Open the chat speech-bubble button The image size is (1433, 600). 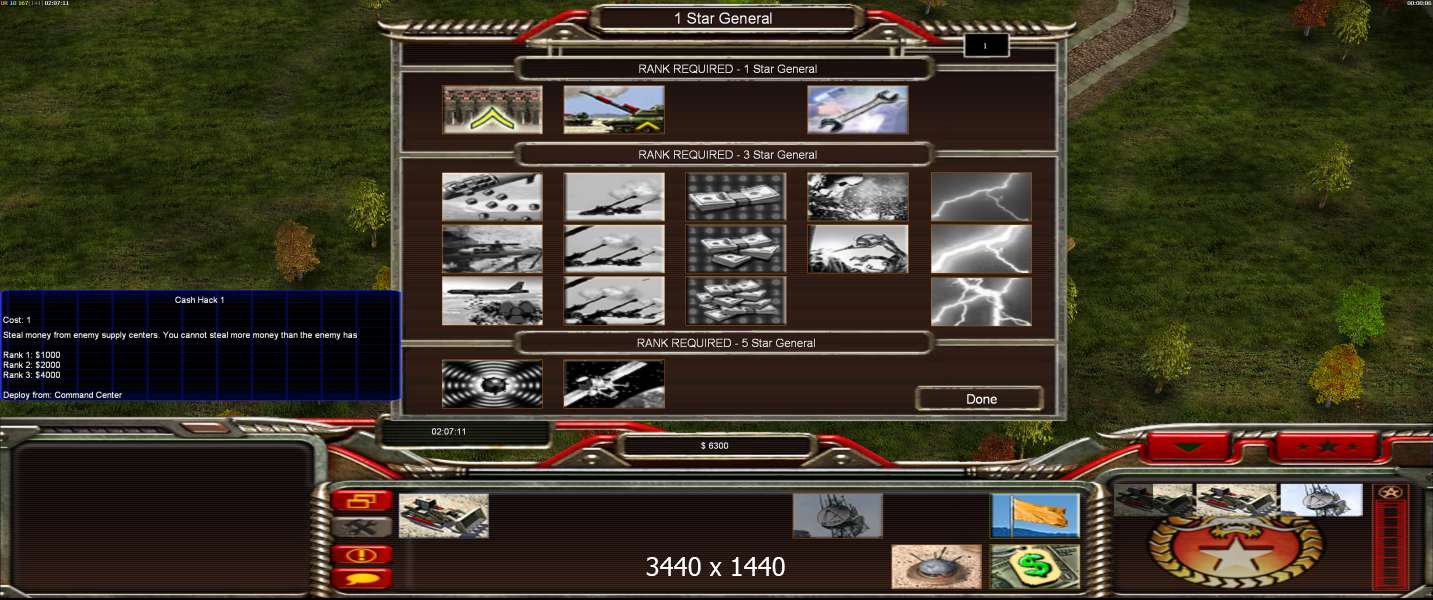(x=362, y=578)
